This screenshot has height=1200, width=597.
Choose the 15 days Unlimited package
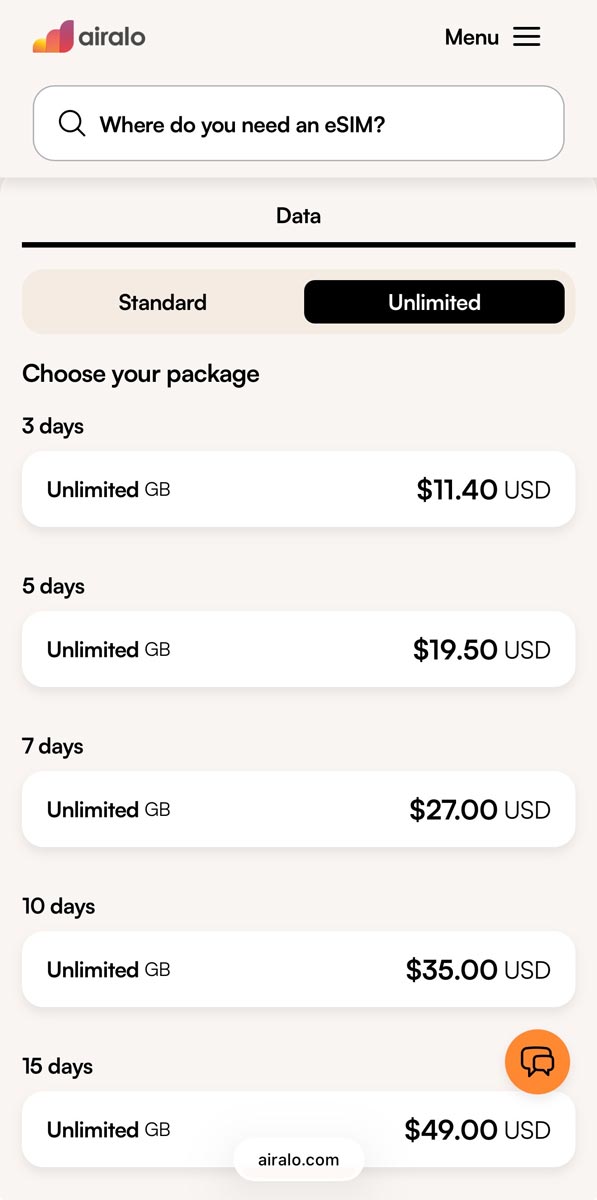point(298,1129)
